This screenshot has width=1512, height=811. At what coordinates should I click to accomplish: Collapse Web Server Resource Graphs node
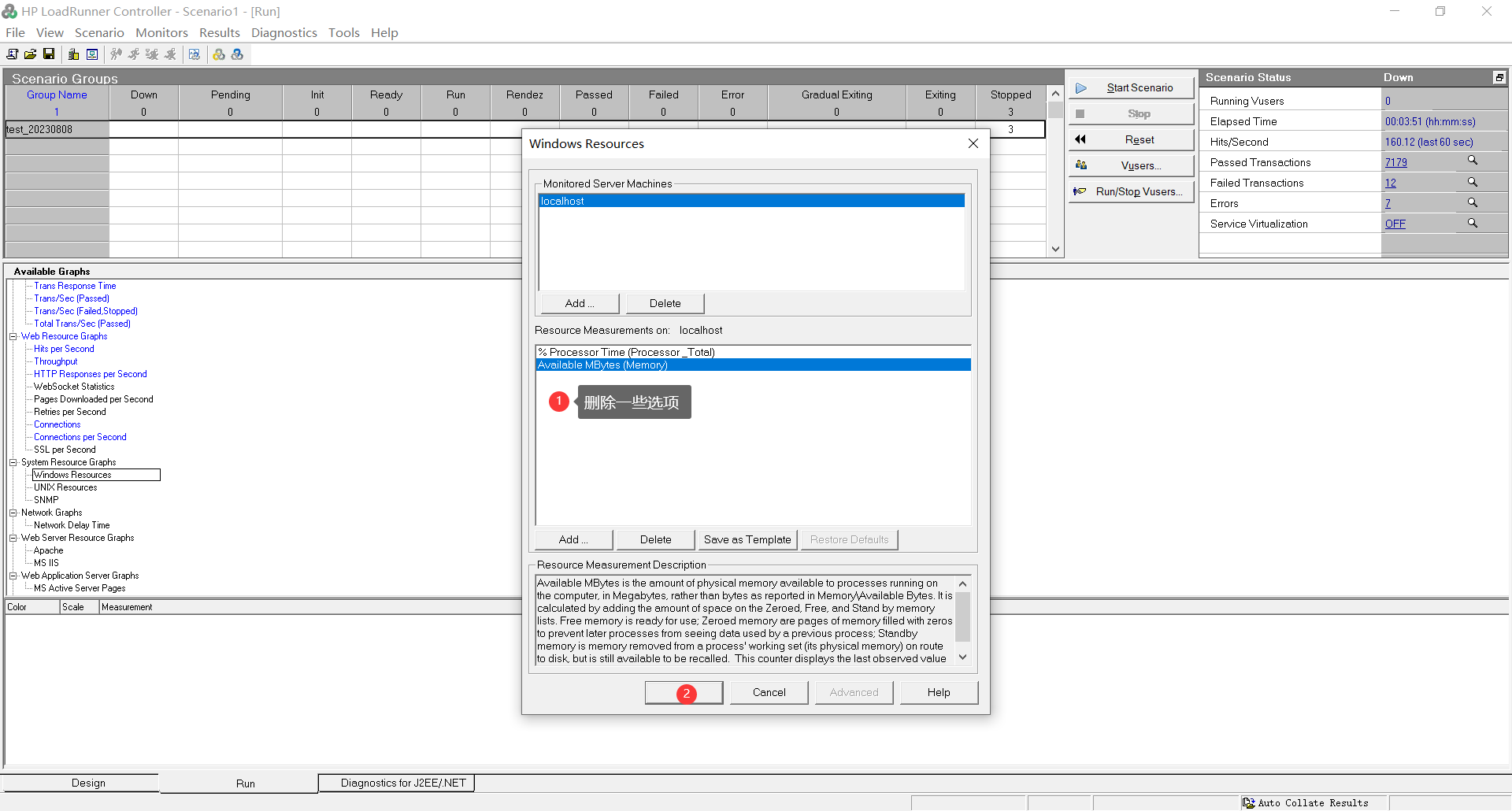point(13,538)
